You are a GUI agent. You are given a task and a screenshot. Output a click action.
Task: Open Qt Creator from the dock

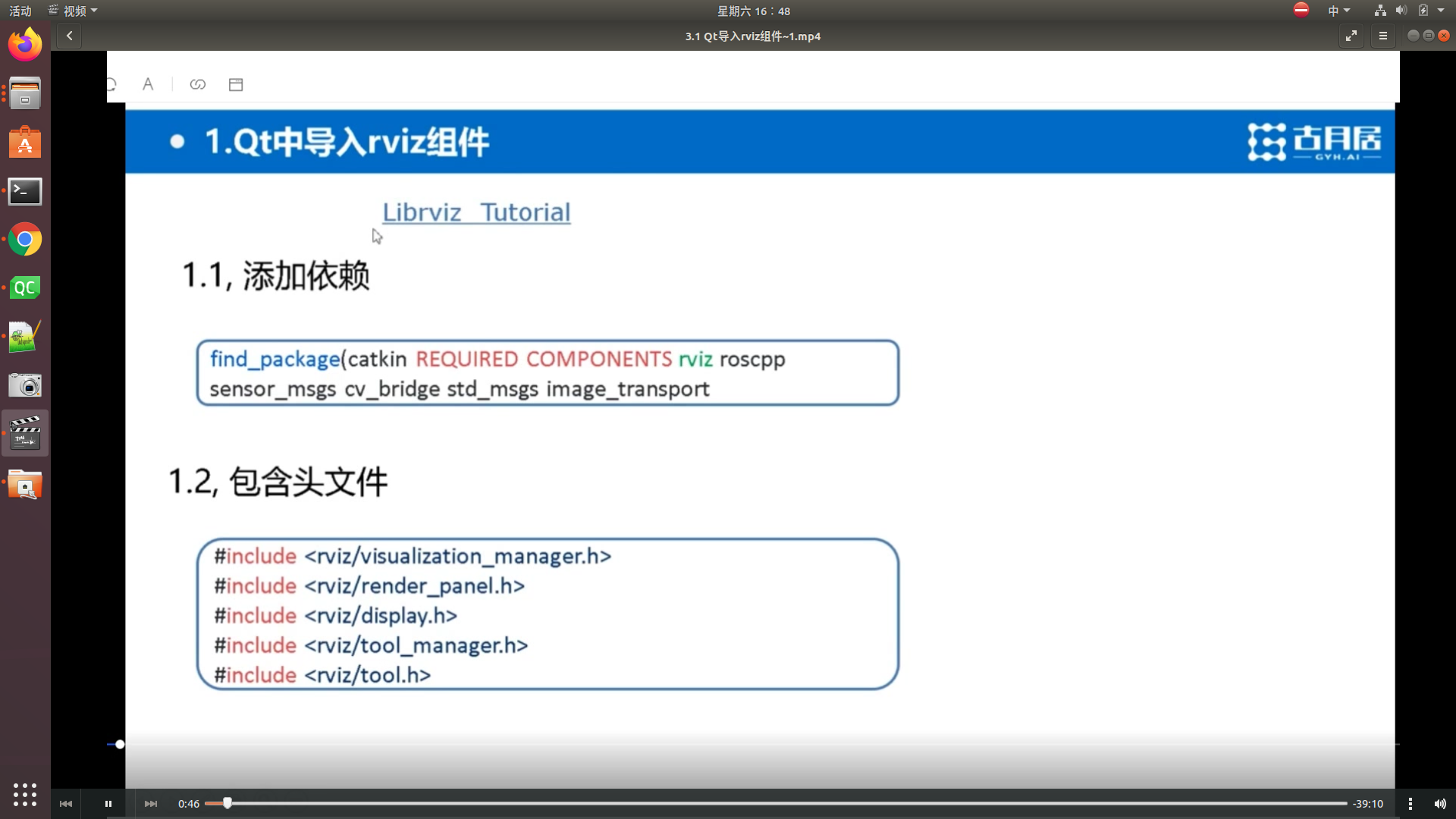pos(25,288)
